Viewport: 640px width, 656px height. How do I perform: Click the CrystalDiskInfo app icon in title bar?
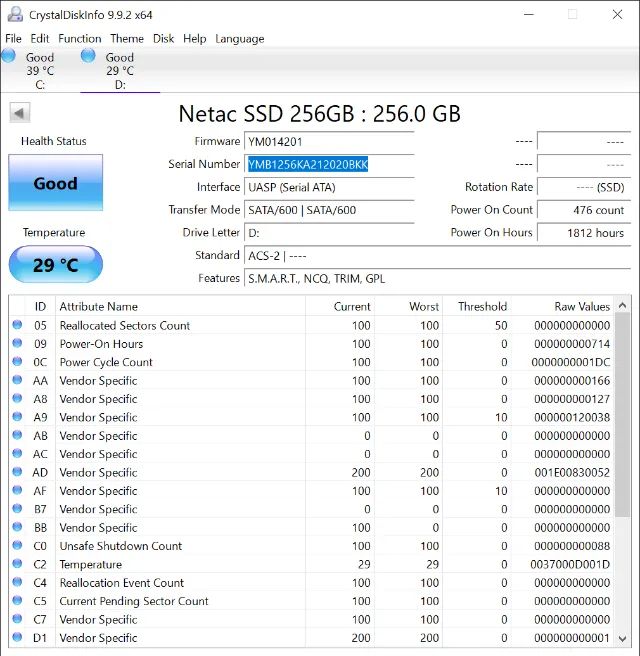coord(15,14)
